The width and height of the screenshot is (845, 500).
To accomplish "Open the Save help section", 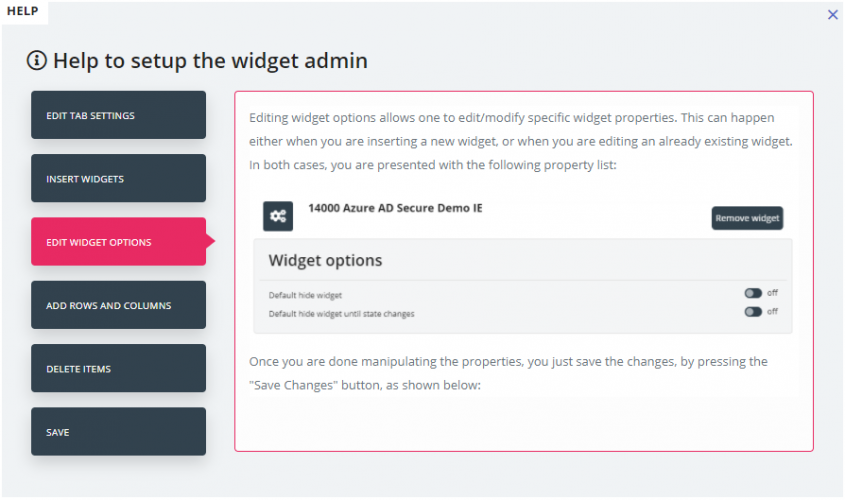I will tap(118, 432).
